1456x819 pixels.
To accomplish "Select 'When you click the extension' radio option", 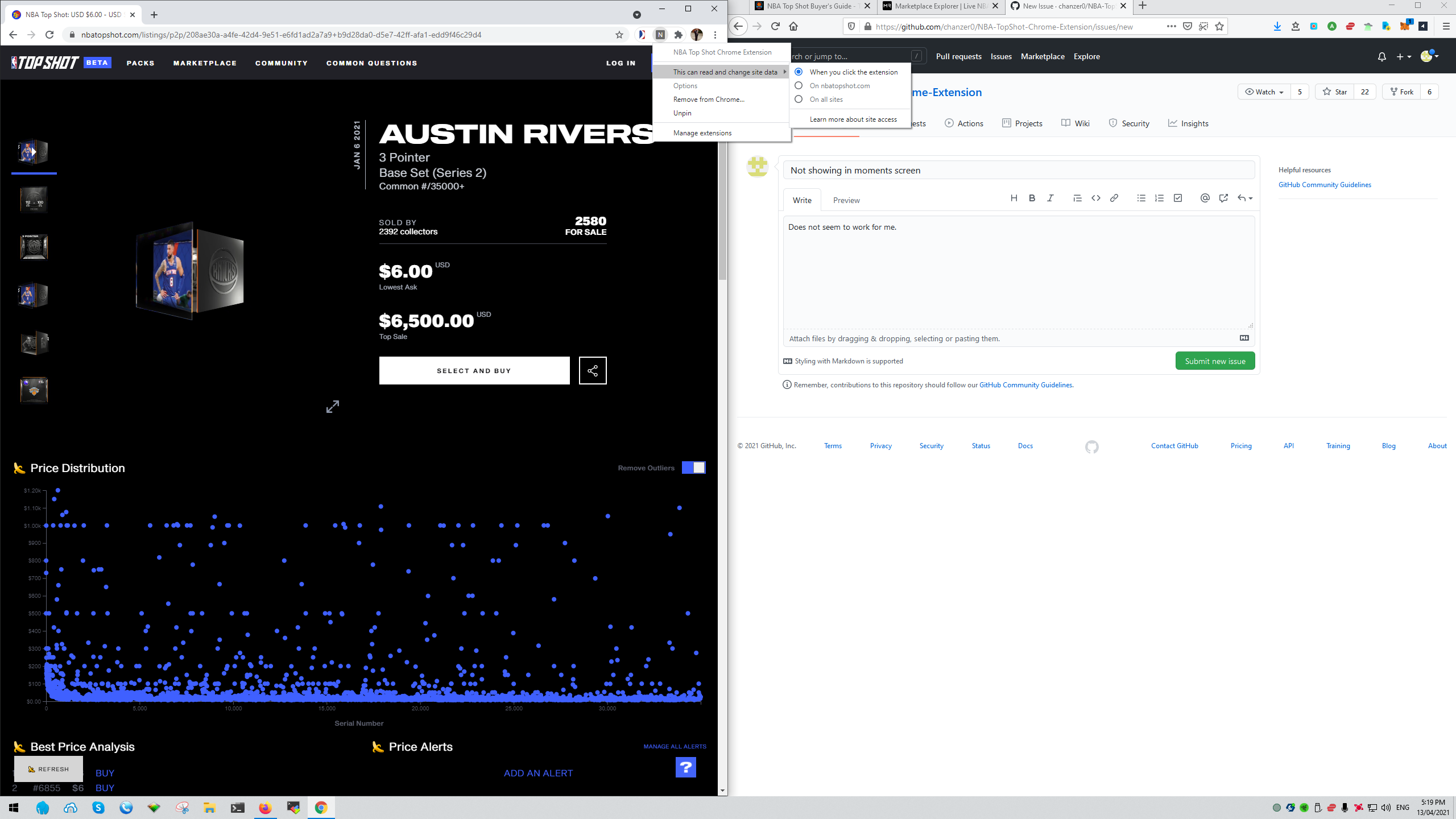I will 799,72.
